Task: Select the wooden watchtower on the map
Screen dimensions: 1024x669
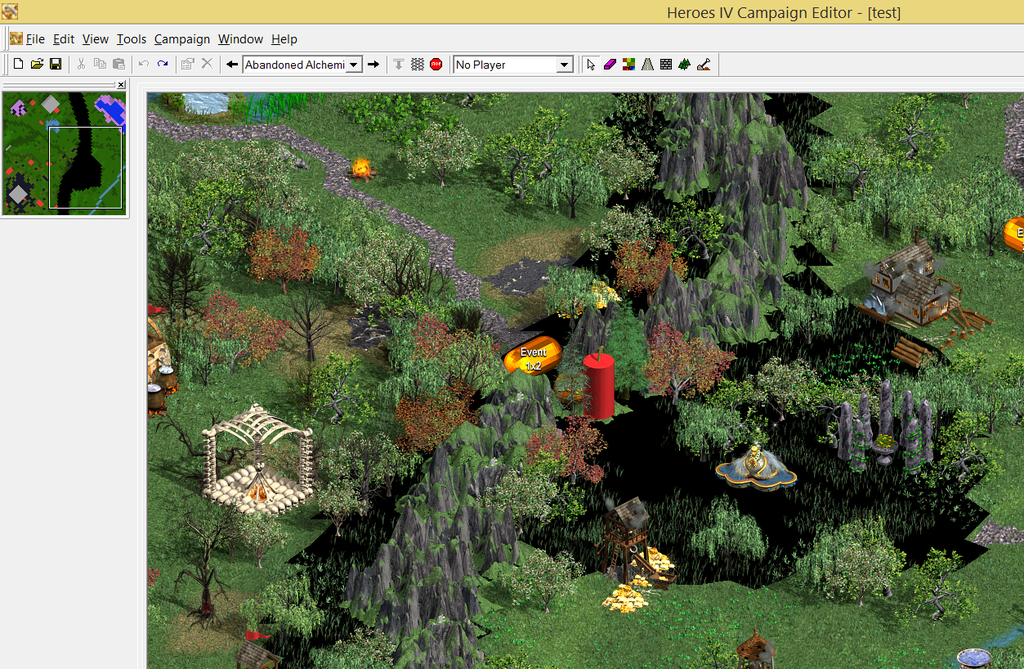Action: pyautogui.click(x=628, y=538)
